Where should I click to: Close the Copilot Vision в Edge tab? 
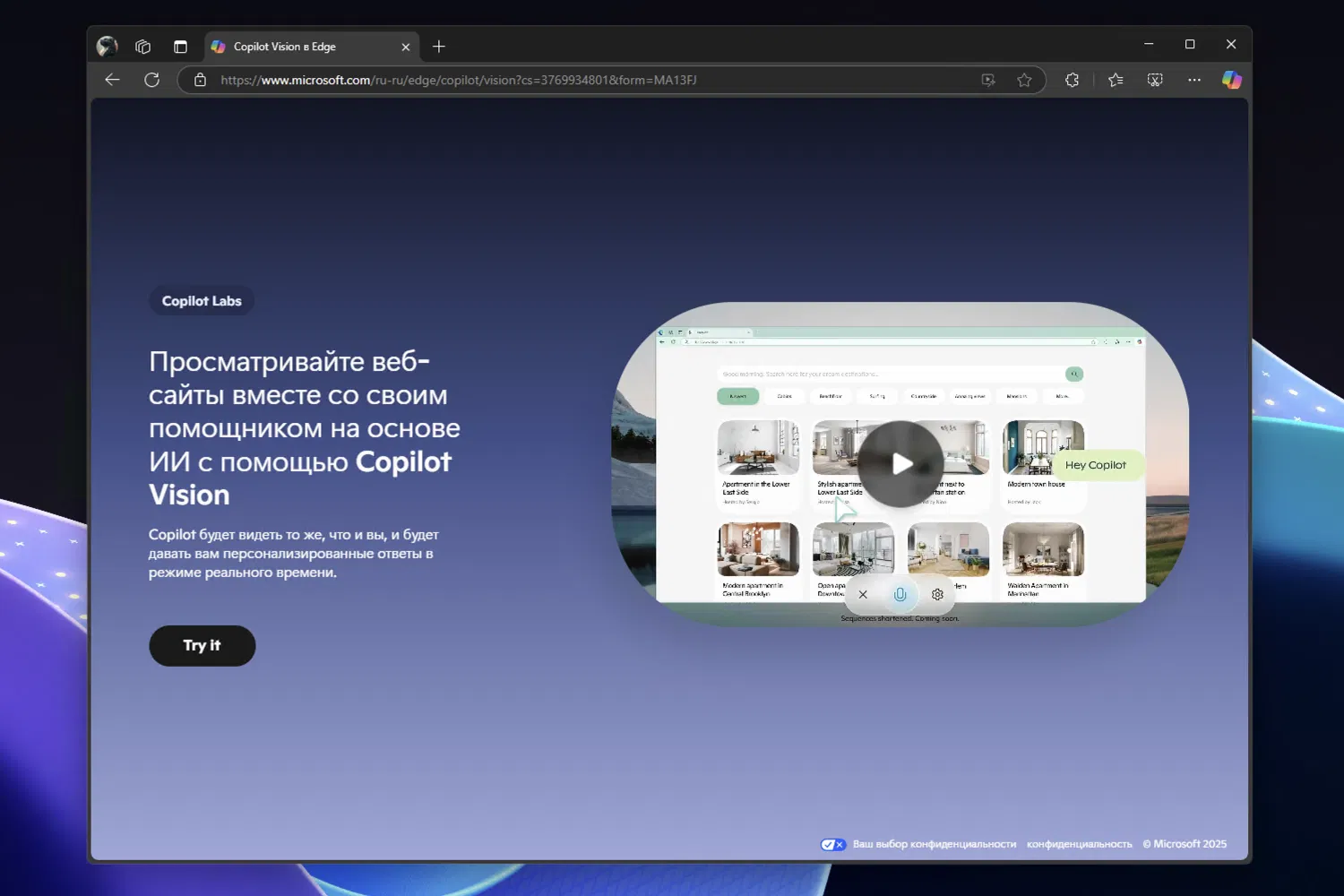(x=406, y=47)
